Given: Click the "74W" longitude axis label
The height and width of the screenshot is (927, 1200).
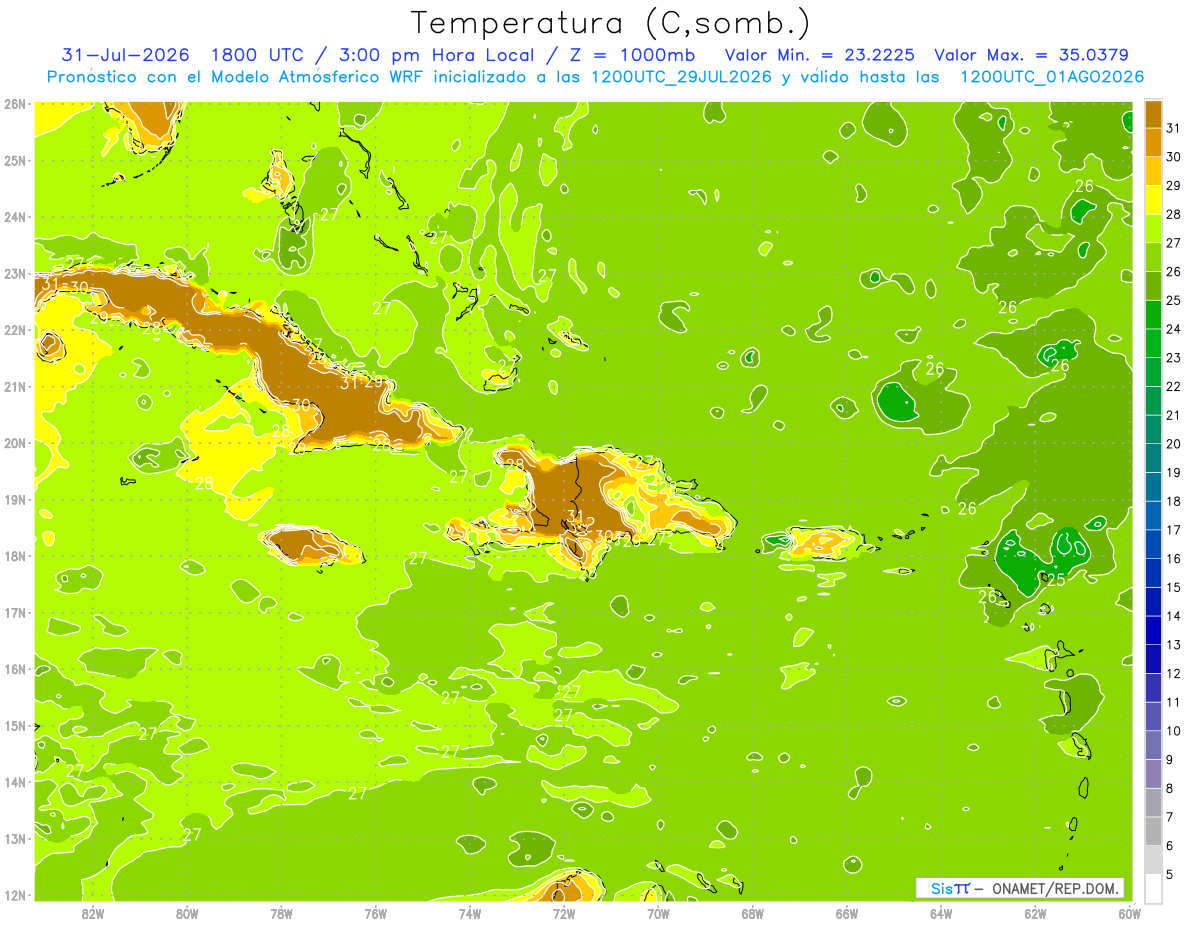Looking at the screenshot, I should tap(469, 913).
